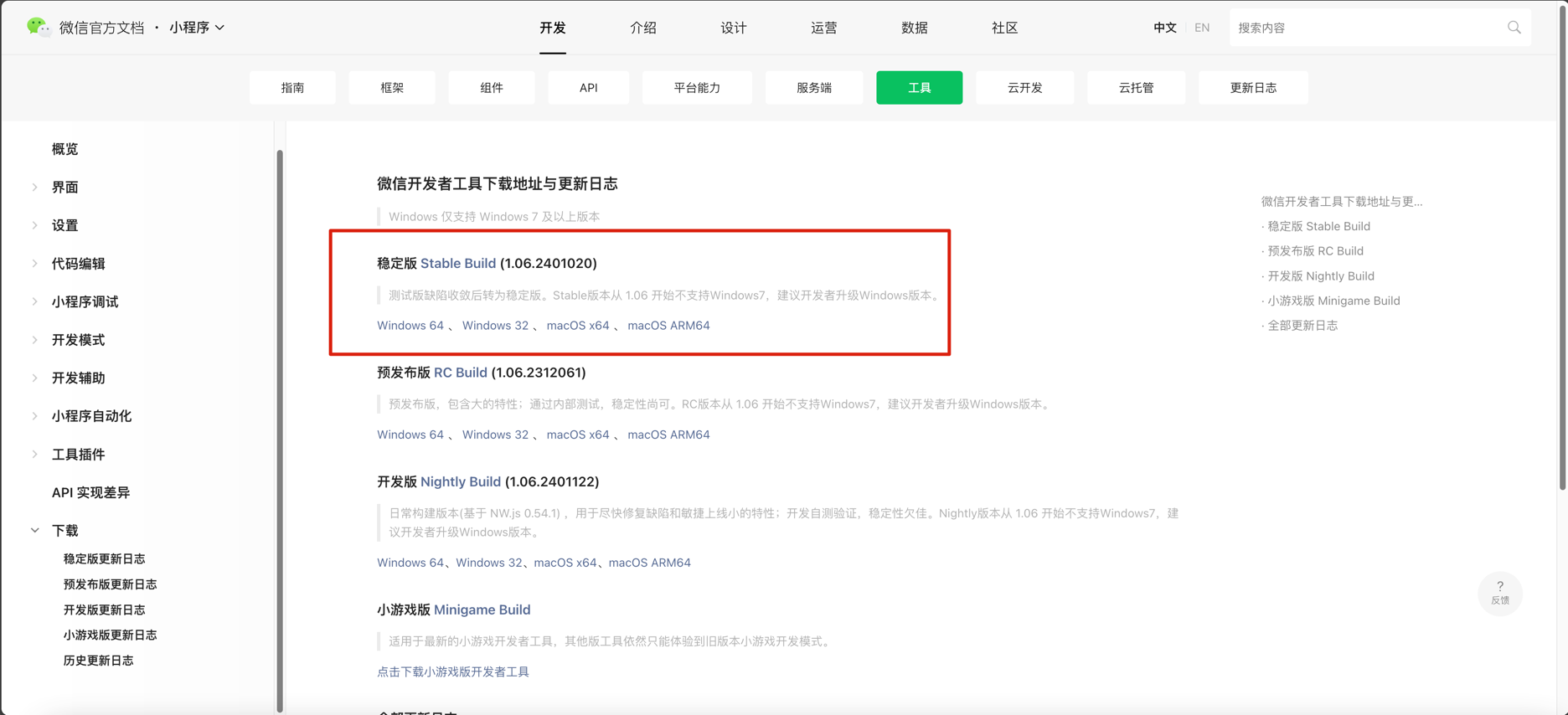The image size is (1568, 715).
Task: Expand the 工具插件 sidebar section
Action: coord(35,454)
